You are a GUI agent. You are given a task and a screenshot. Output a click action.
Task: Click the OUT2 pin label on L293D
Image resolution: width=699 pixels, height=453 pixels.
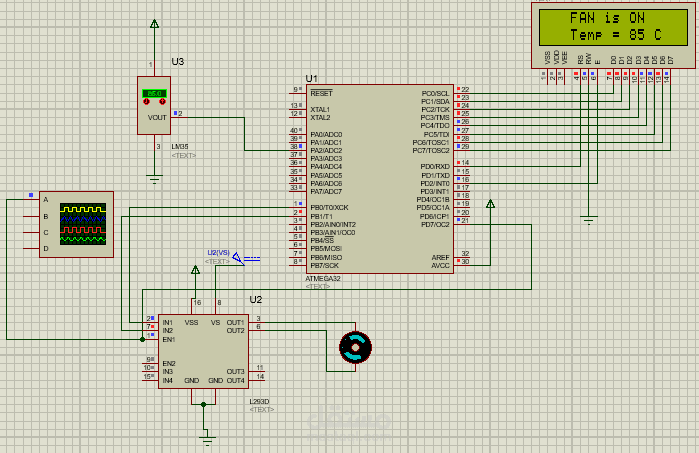click(235, 331)
